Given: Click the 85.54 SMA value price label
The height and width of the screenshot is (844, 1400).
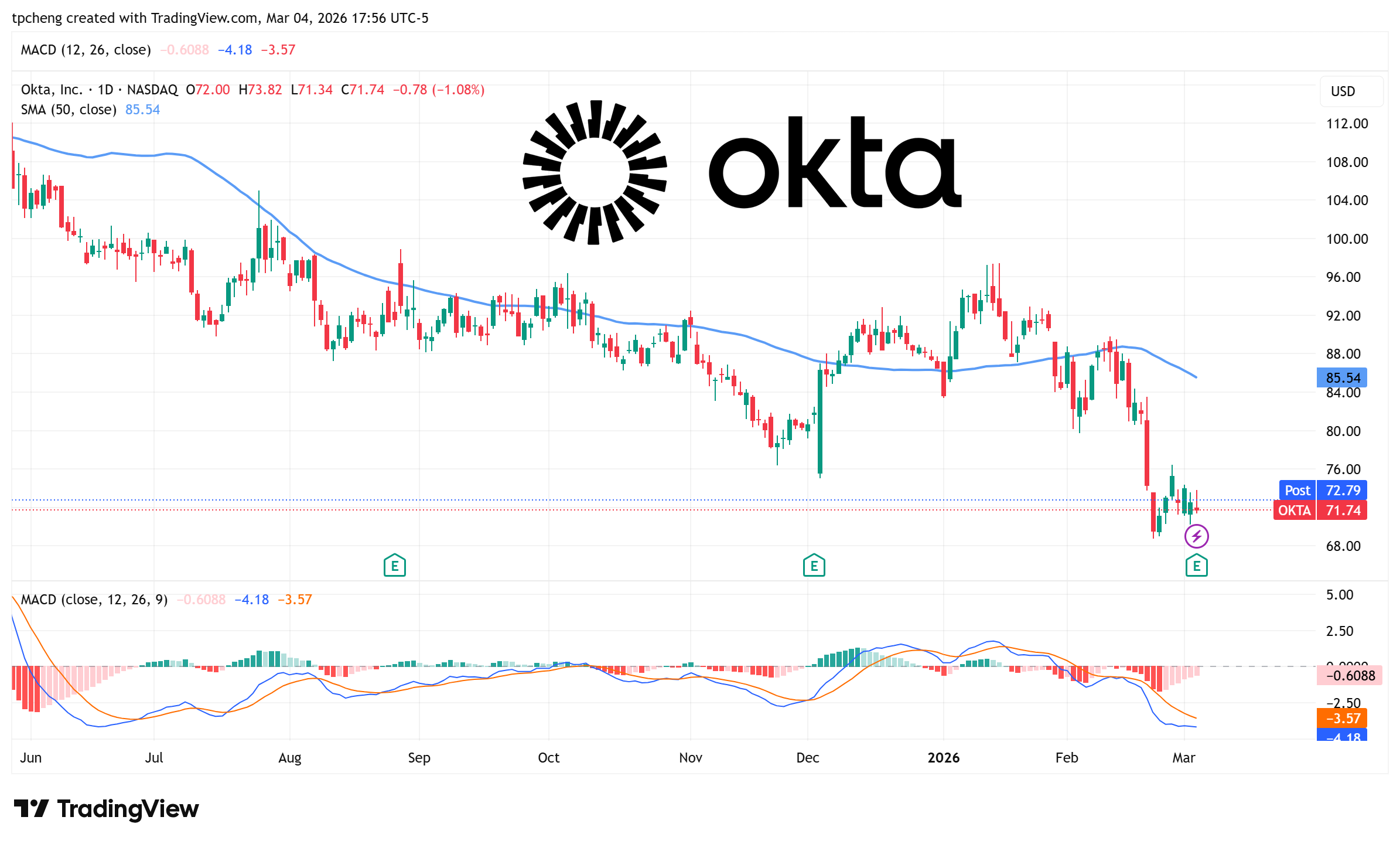Looking at the screenshot, I should 1343,377.
